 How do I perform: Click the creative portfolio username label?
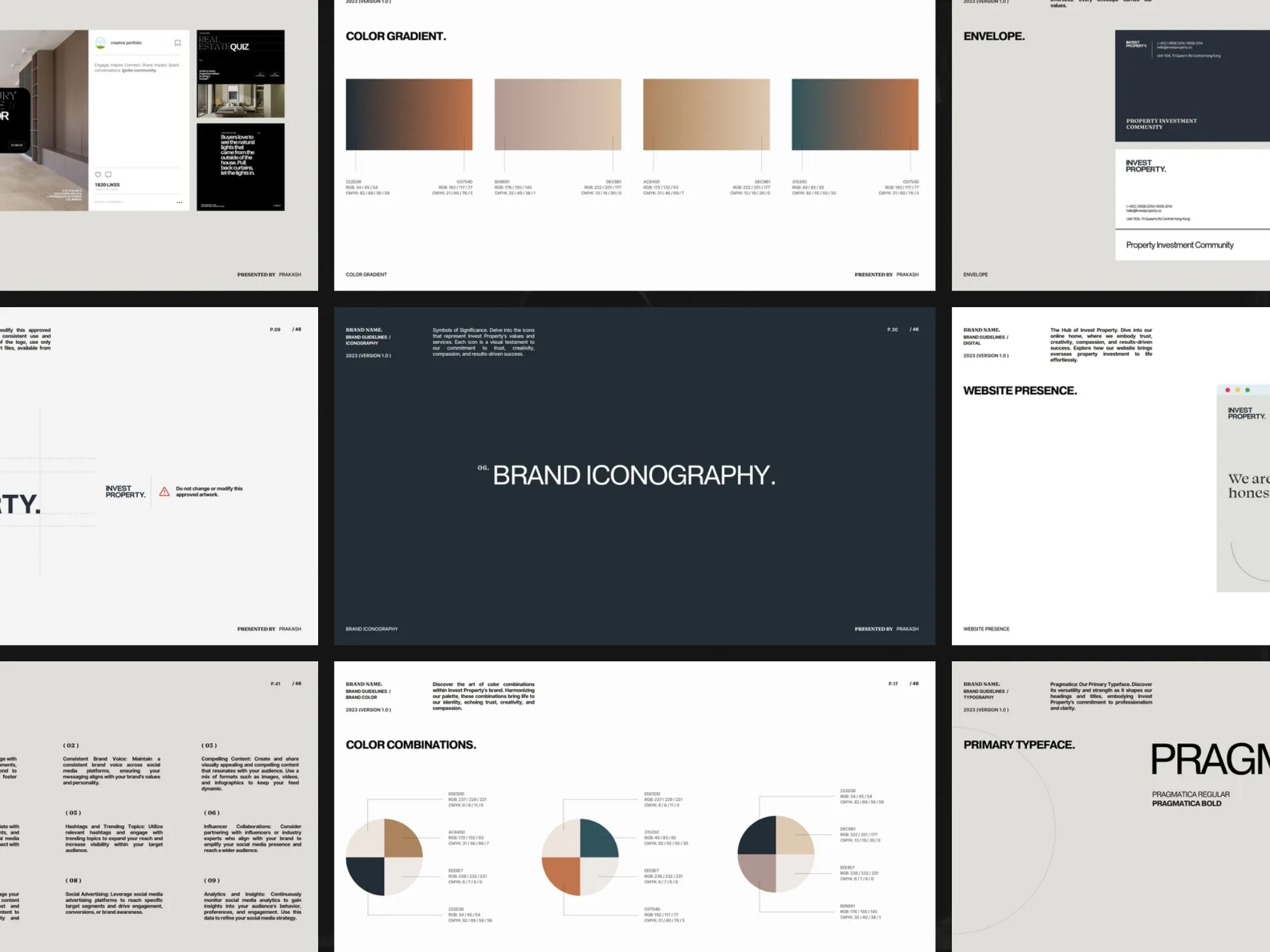click(x=126, y=43)
